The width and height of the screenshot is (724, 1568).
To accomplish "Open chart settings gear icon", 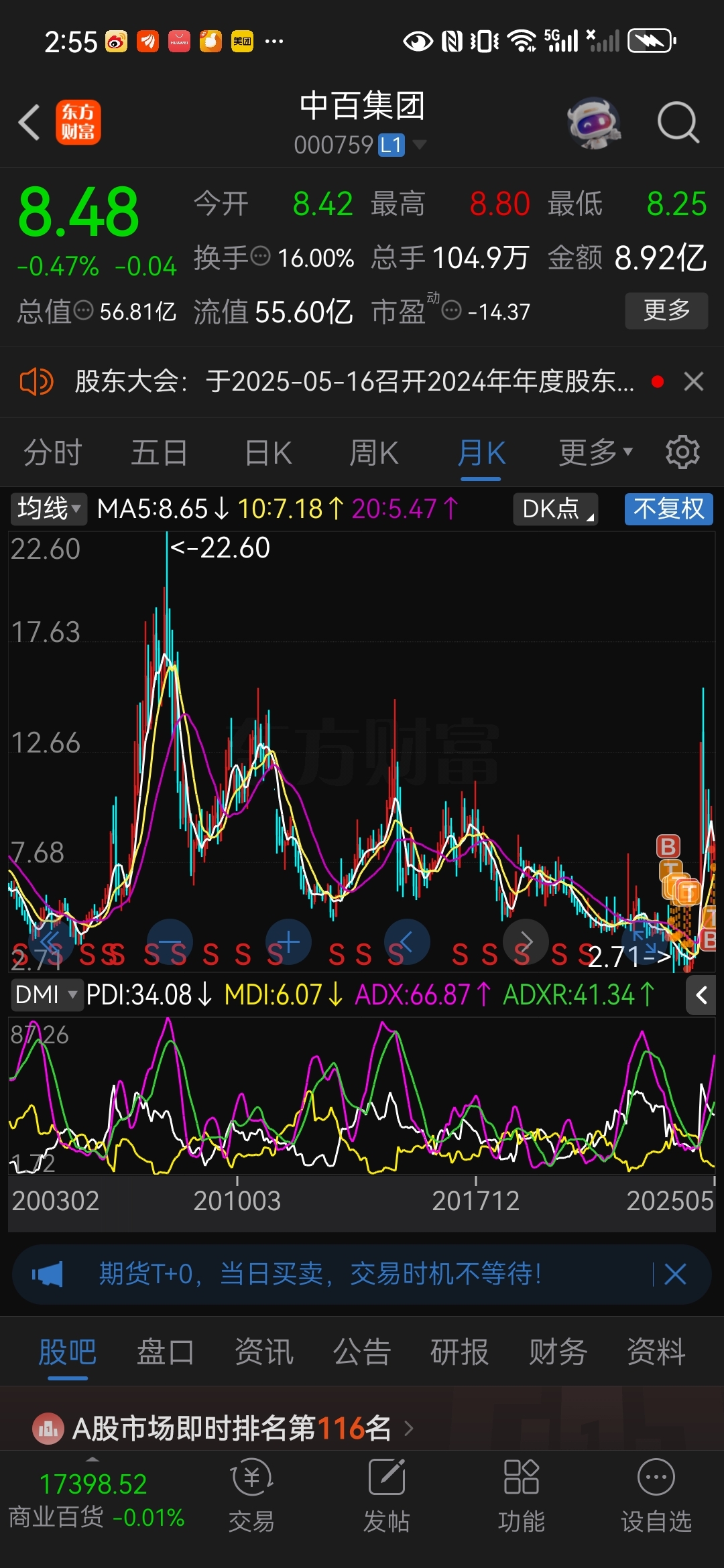I will point(682,452).
